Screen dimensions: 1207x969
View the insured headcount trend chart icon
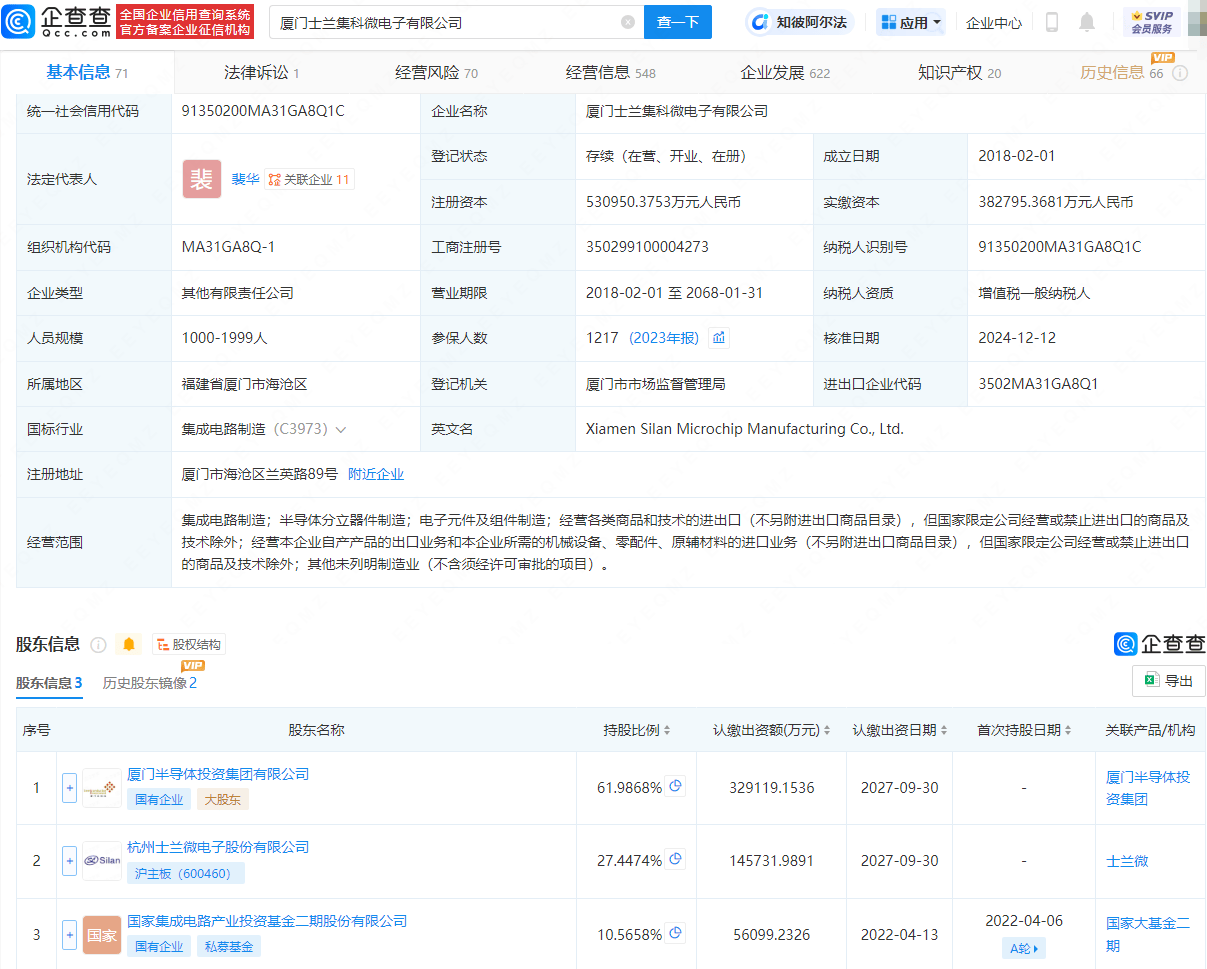point(718,338)
